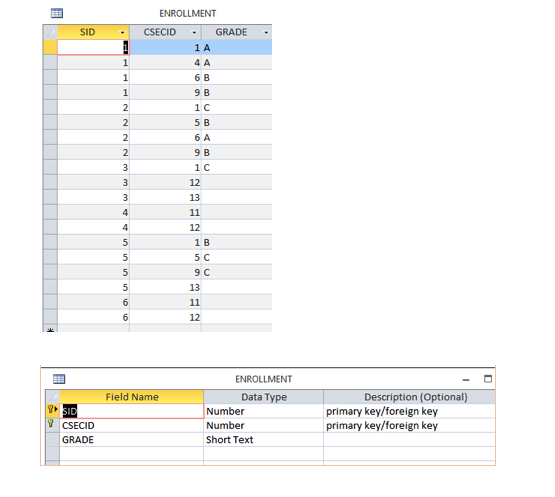The width and height of the screenshot is (555, 497).
Task: Click CSECID 9 cell for SID 2
Action: [x=165, y=153]
